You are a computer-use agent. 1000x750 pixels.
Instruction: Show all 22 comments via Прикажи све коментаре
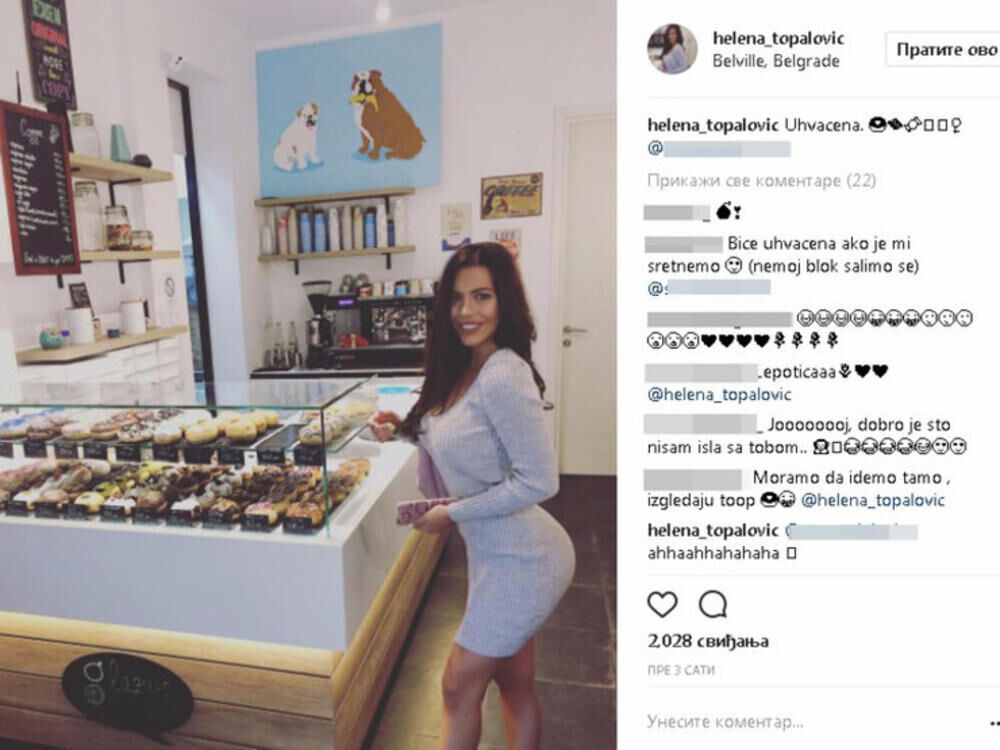coord(761,181)
